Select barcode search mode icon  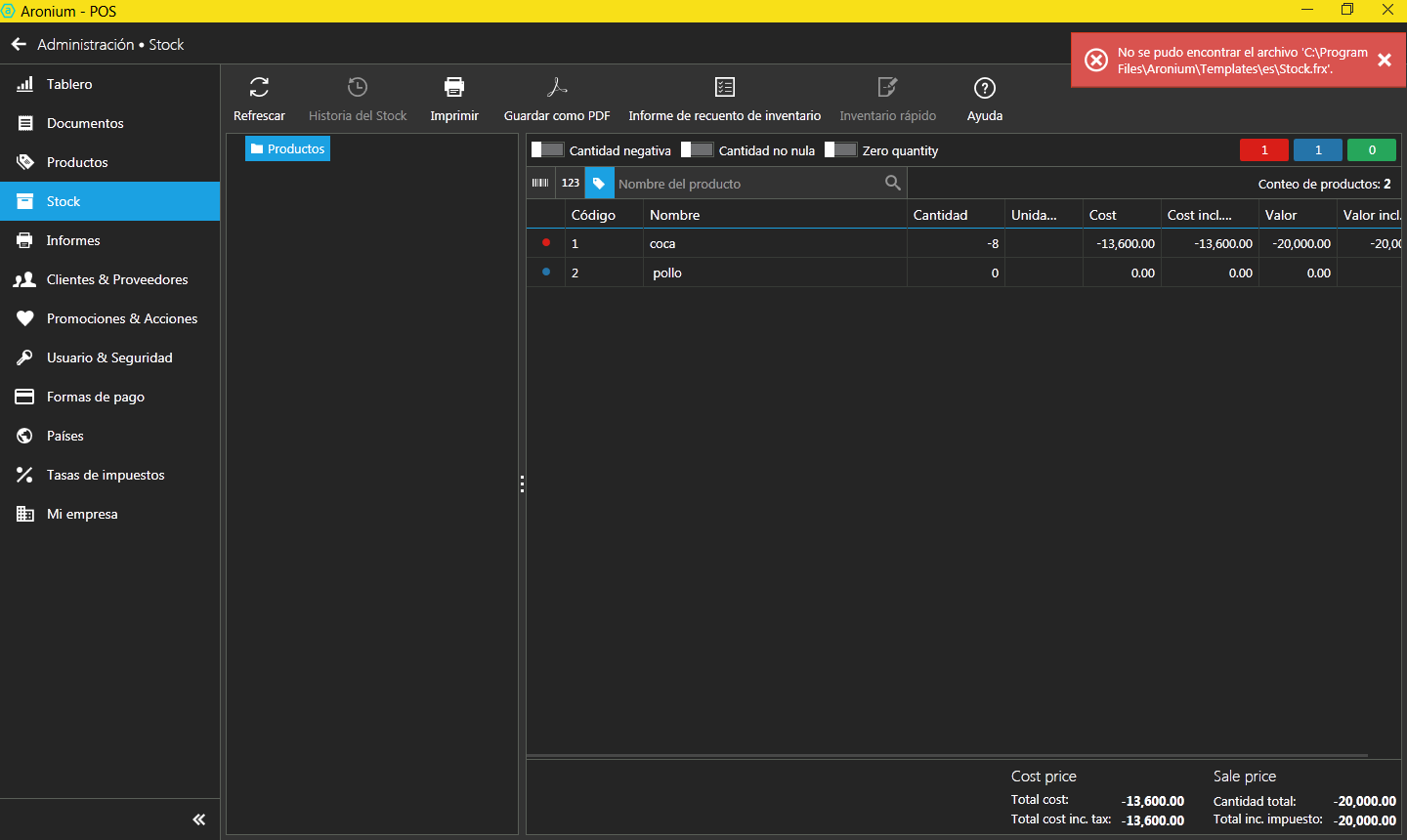pos(540,184)
